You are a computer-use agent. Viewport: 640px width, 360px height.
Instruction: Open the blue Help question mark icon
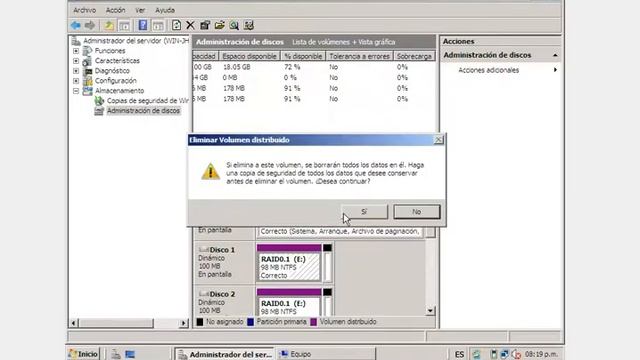point(143,25)
